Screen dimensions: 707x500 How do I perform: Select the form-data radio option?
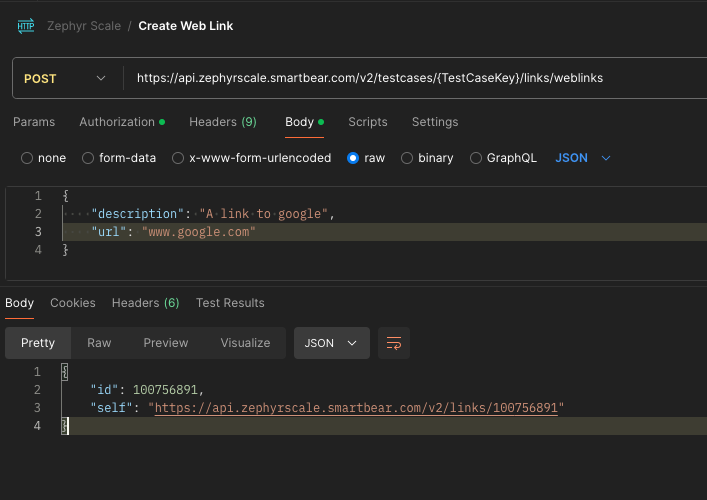[88, 158]
